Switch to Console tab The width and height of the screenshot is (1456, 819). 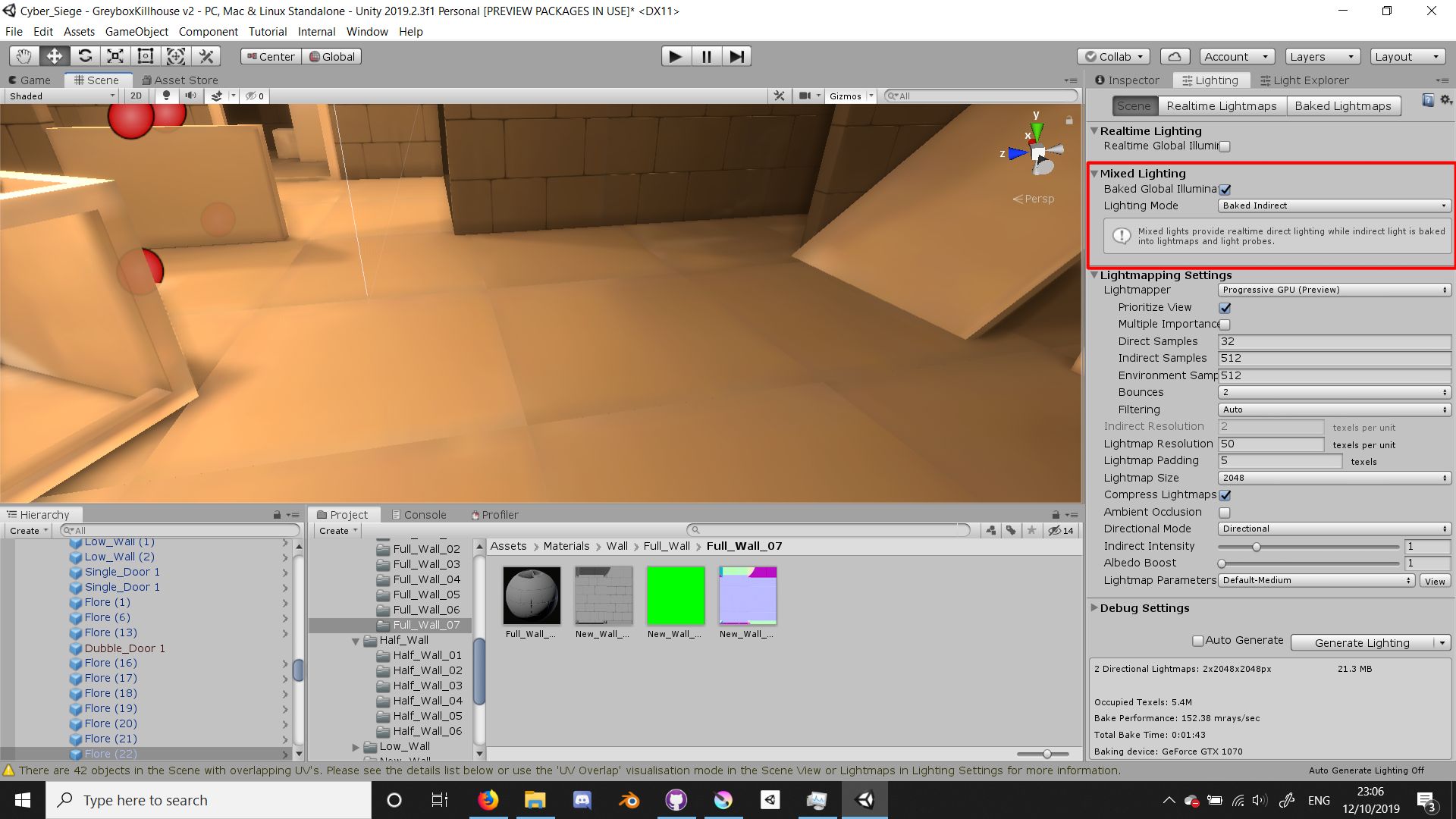click(x=419, y=515)
